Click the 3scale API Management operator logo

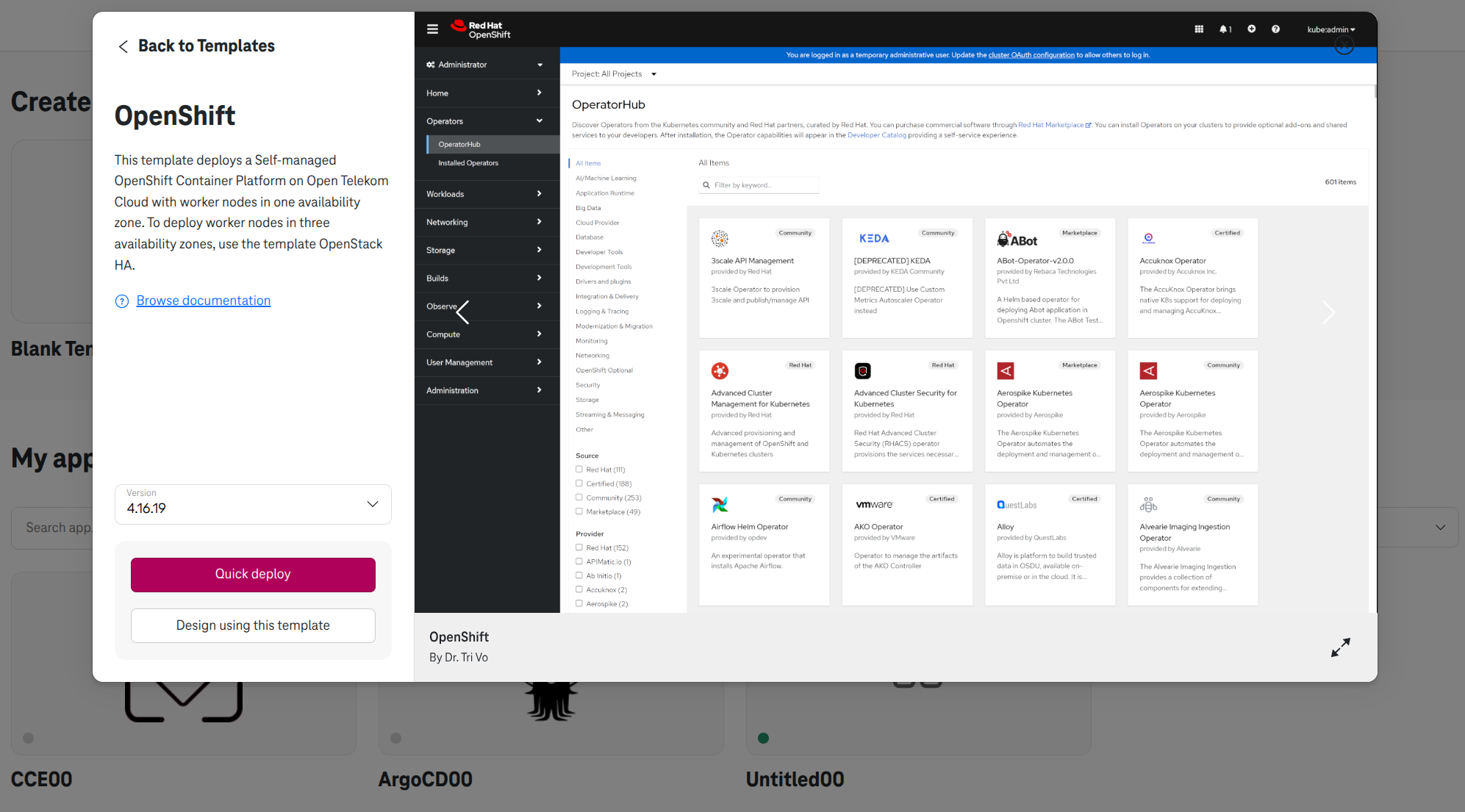(720, 238)
